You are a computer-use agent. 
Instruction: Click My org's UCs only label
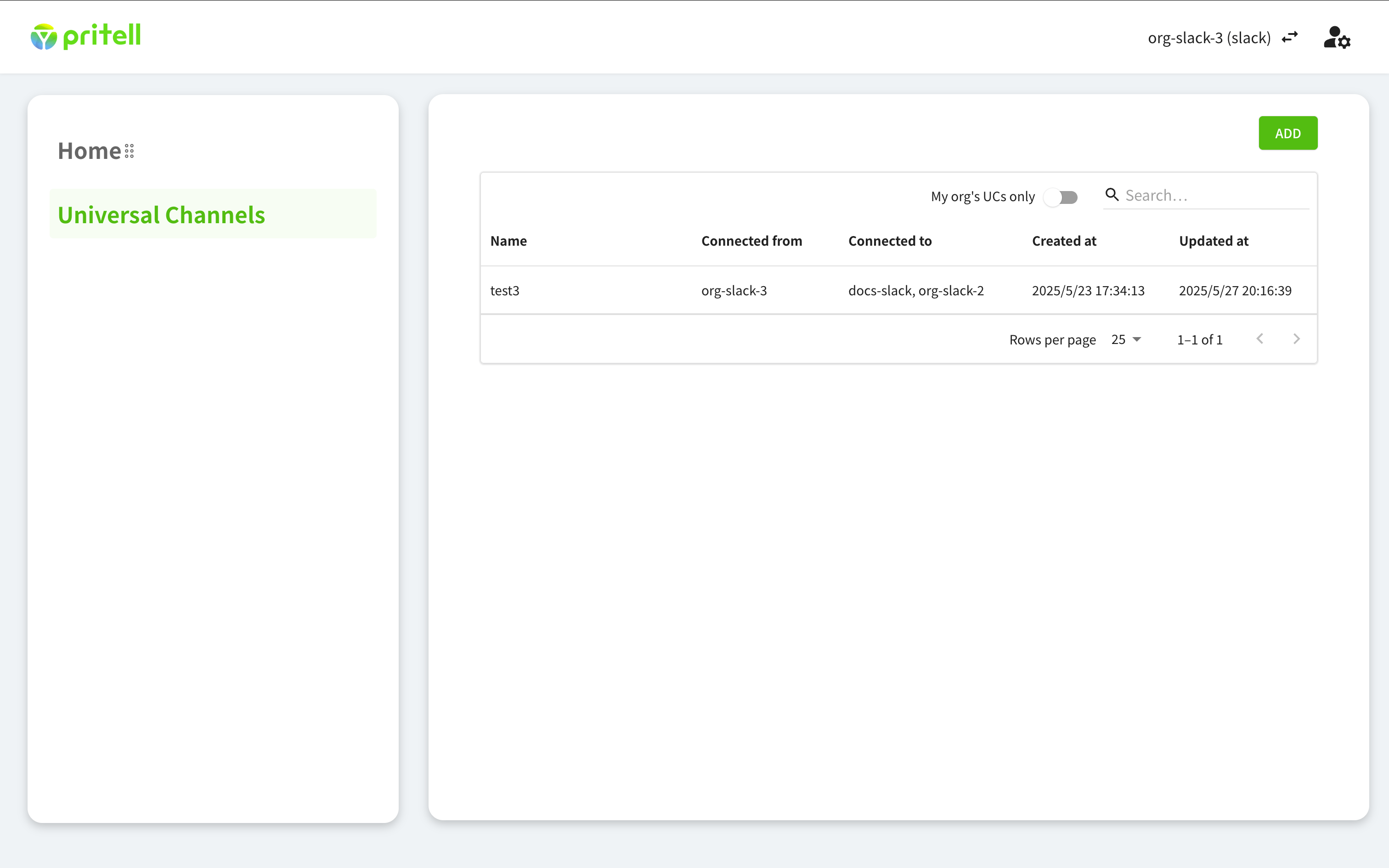pyautogui.click(x=982, y=197)
